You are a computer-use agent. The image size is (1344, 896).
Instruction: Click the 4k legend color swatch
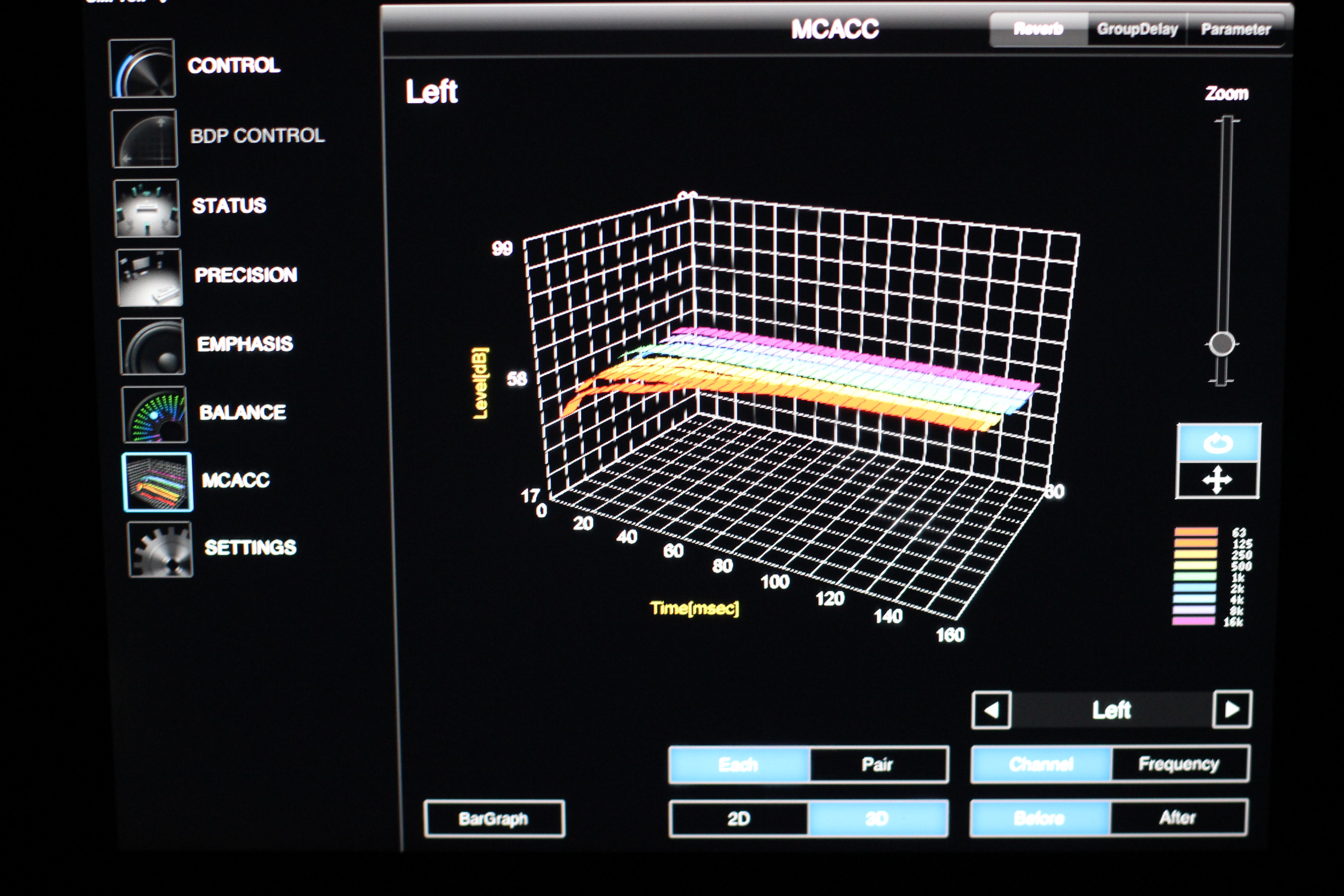pos(1194,599)
